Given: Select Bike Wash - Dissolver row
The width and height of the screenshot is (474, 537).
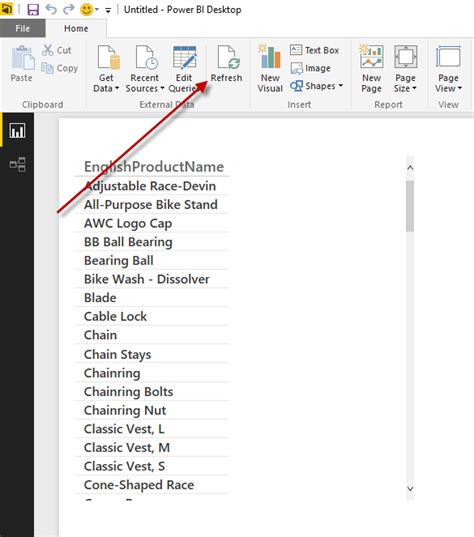Looking at the screenshot, I should point(152,279).
